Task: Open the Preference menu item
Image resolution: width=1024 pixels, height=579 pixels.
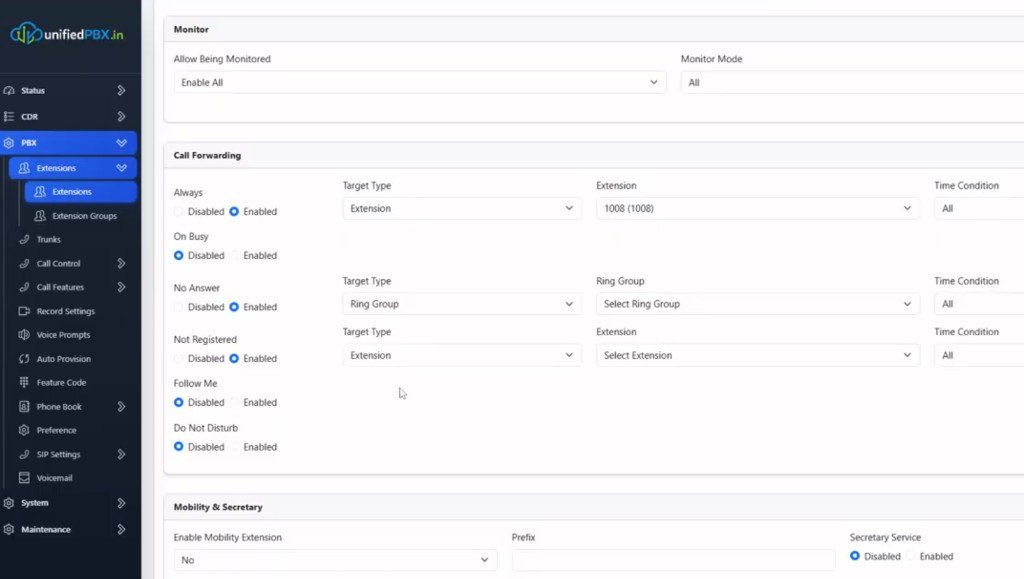Action: point(56,430)
